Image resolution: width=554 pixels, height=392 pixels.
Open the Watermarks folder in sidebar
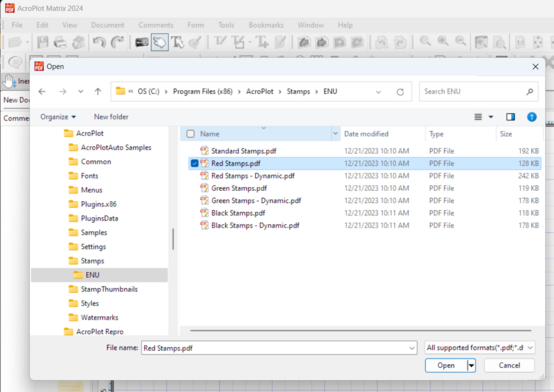[99, 317]
